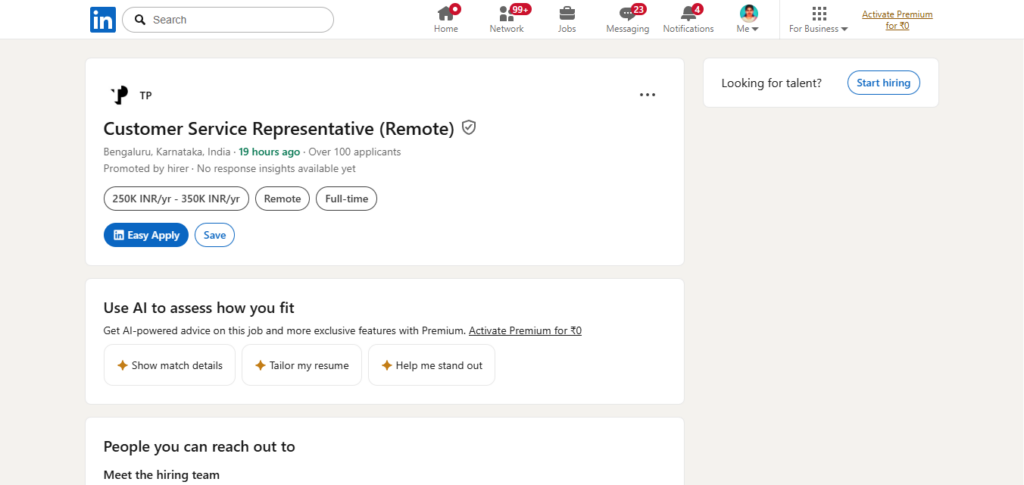Viewport: 1024px width, 485px height.
Task: Select the 250K INR/yr - 350K INR/yr pill
Action: point(176,199)
